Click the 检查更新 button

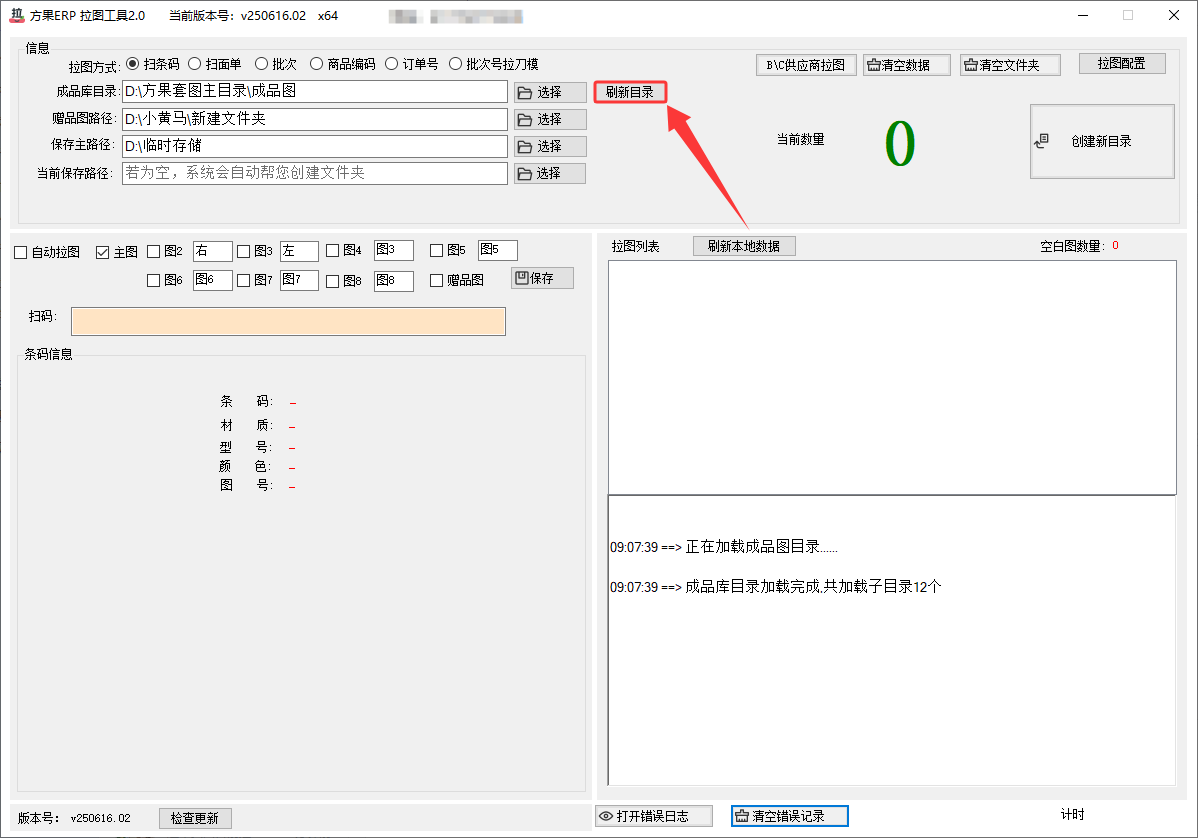point(196,818)
